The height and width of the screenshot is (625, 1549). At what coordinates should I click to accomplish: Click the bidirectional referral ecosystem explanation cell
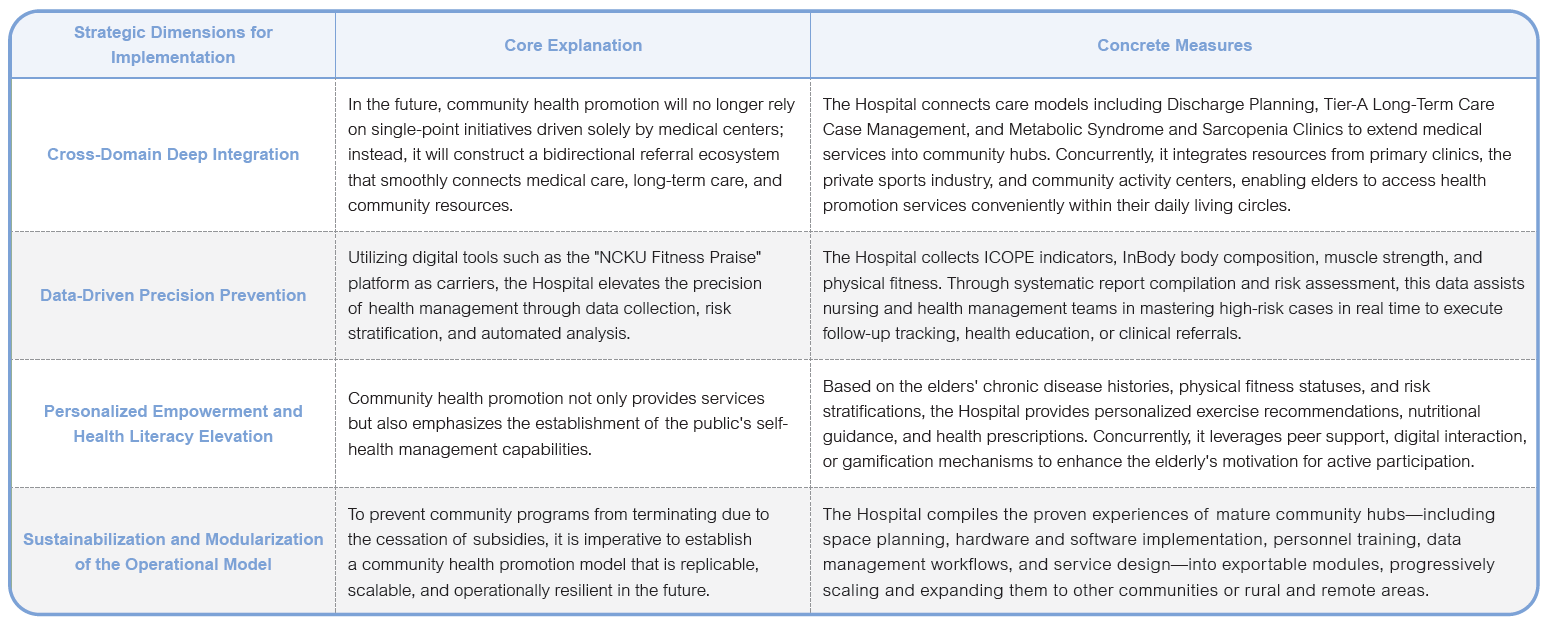coord(573,154)
